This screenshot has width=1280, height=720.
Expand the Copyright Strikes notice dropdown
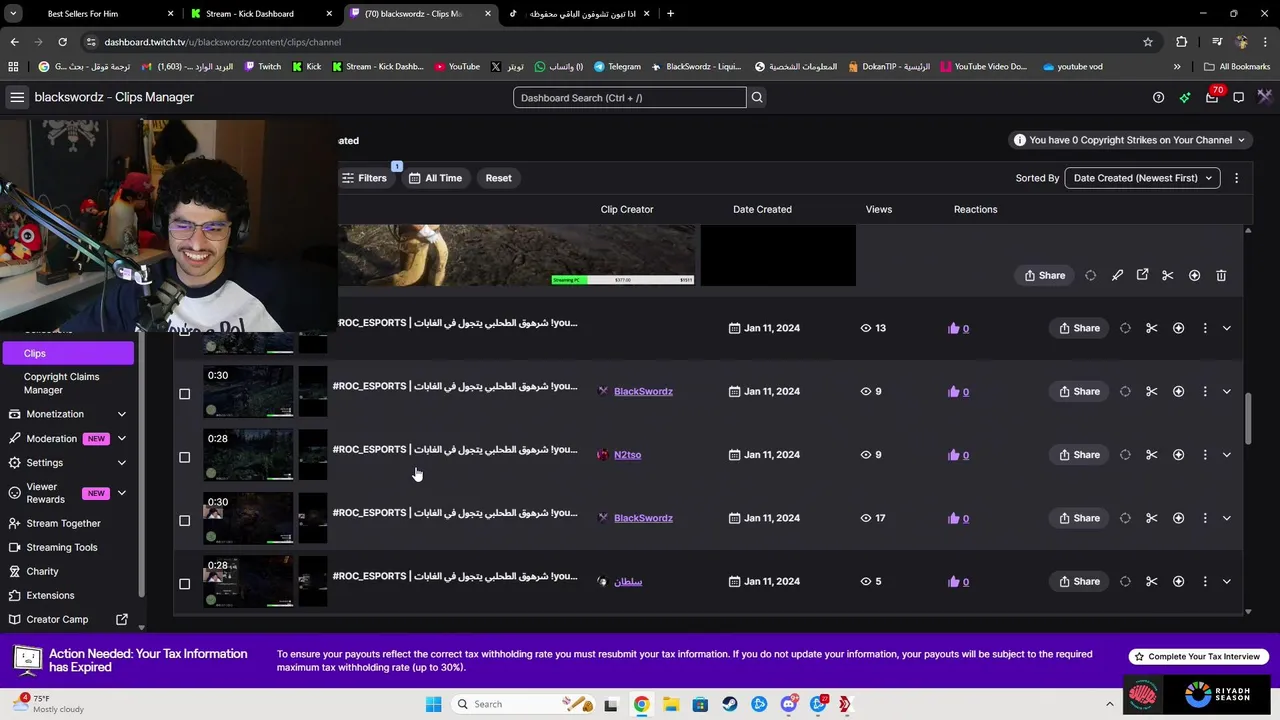[1129, 140]
